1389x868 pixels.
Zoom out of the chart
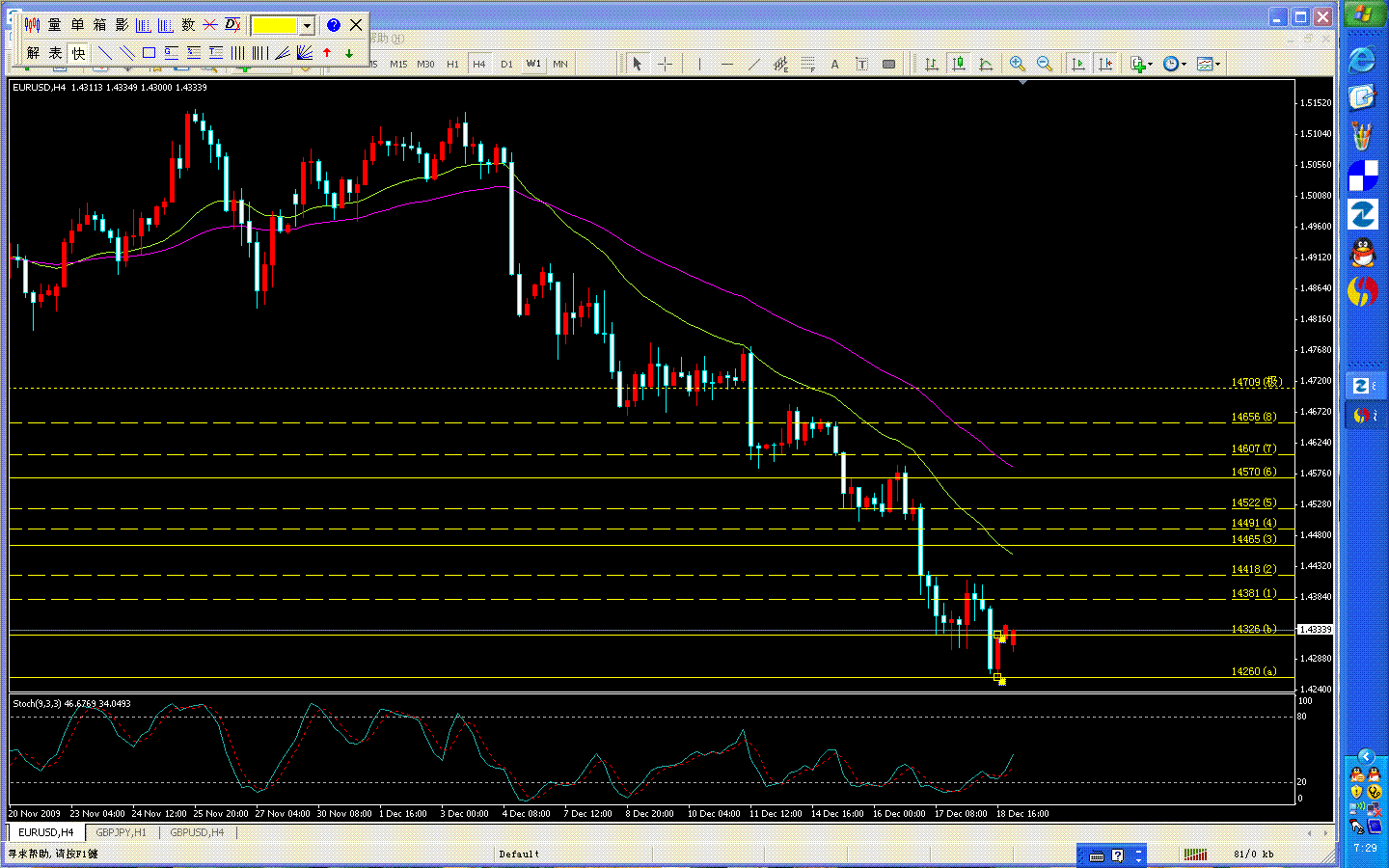tap(1044, 64)
